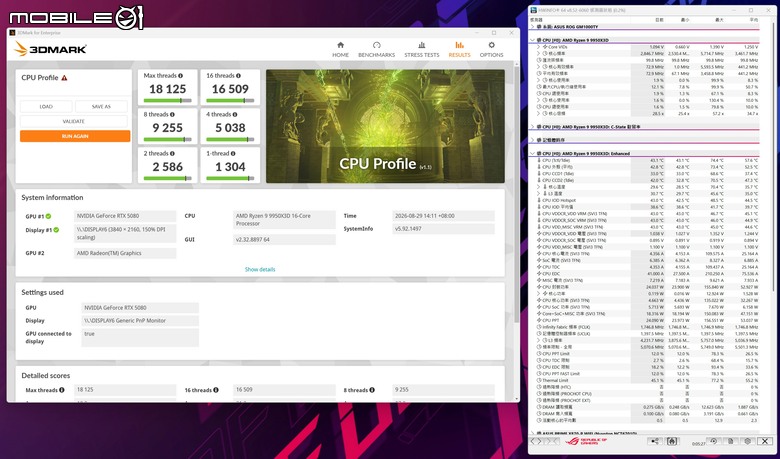Click the X button in HWiNFO bottom toolbar
Image resolution: width=780 pixels, height=459 pixels.
765,441
